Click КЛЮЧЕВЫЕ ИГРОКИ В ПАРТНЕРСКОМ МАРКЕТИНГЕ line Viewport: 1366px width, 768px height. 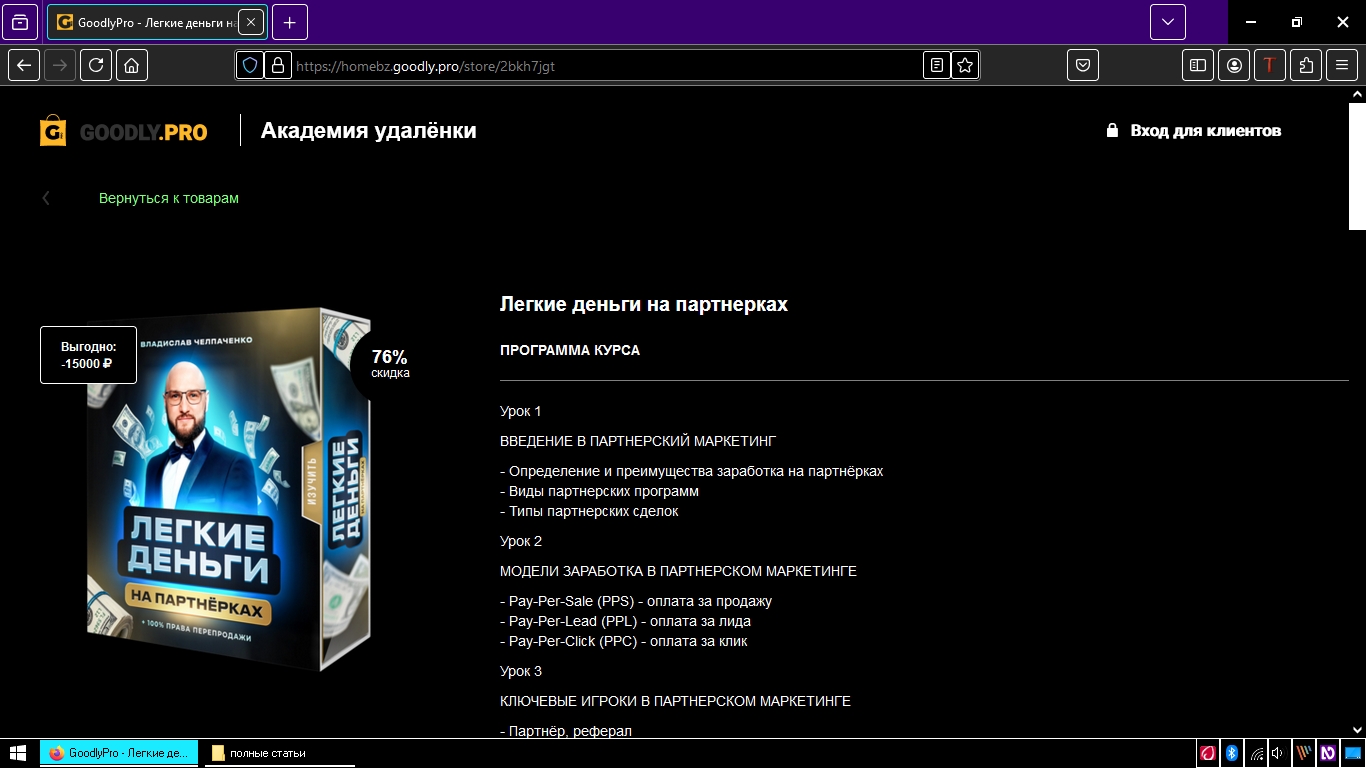pyautogui.click(x=675, y=701)
